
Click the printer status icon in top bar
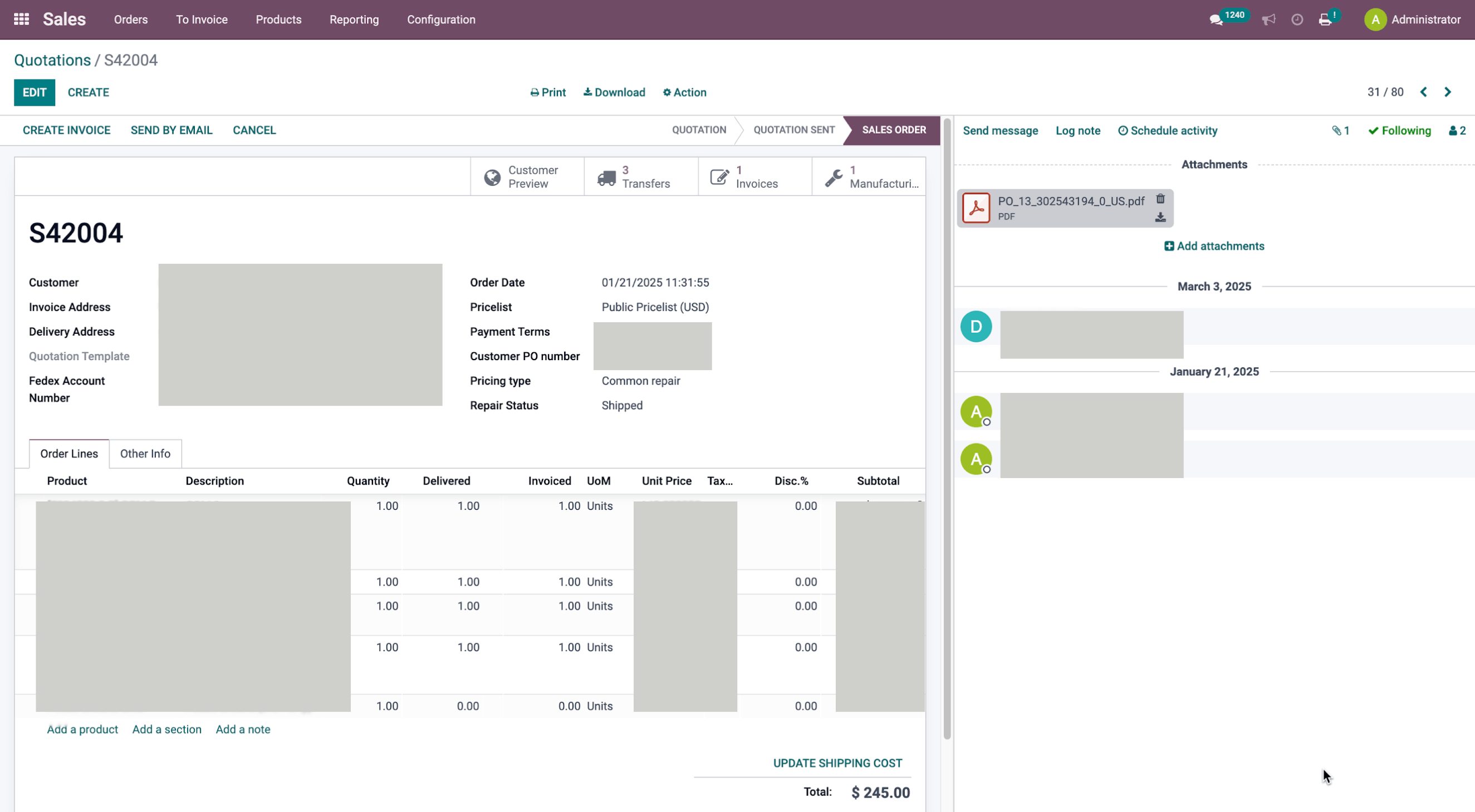pos(1325,20)
